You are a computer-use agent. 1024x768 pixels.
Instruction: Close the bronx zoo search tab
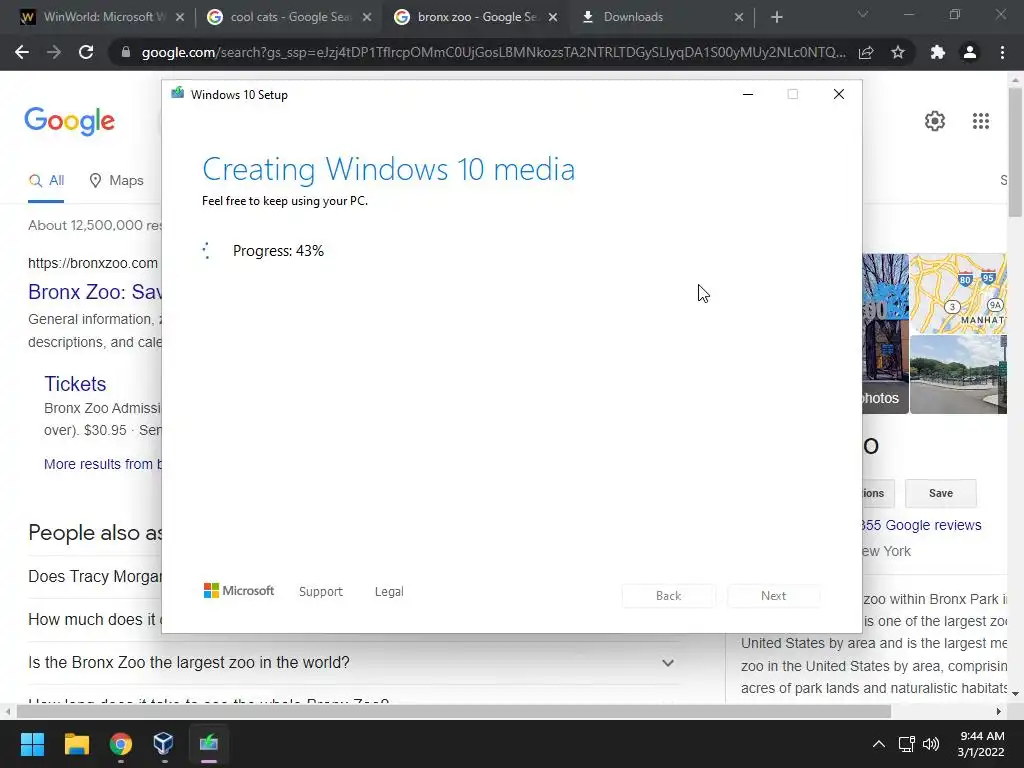(x=553, y=17)
